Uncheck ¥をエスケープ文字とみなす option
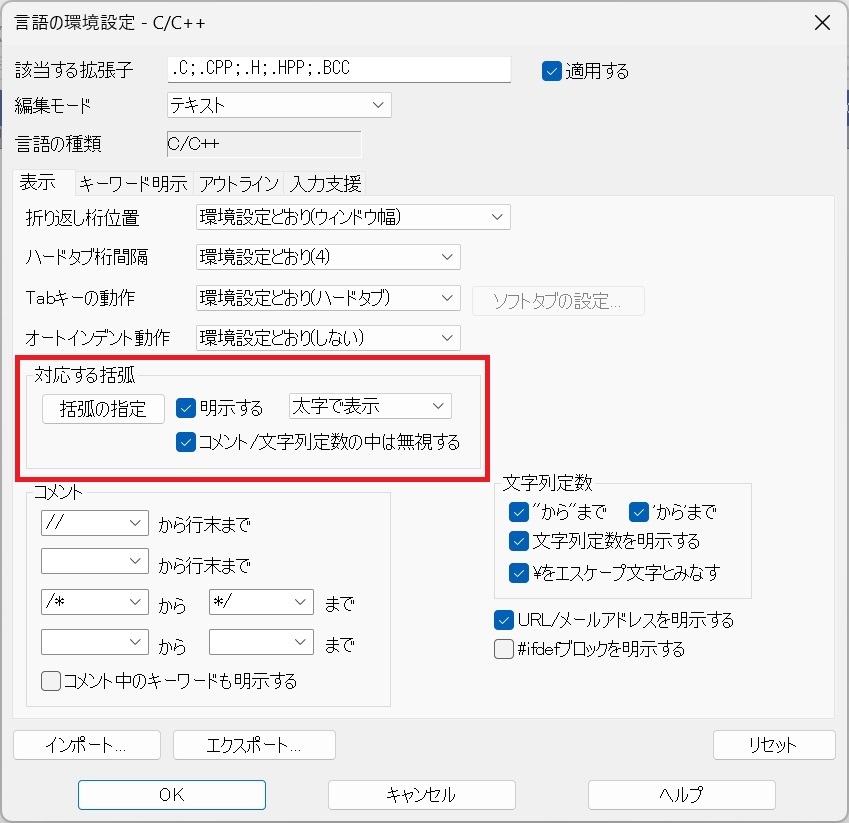The image size is (849, 823). click(518, 573)
